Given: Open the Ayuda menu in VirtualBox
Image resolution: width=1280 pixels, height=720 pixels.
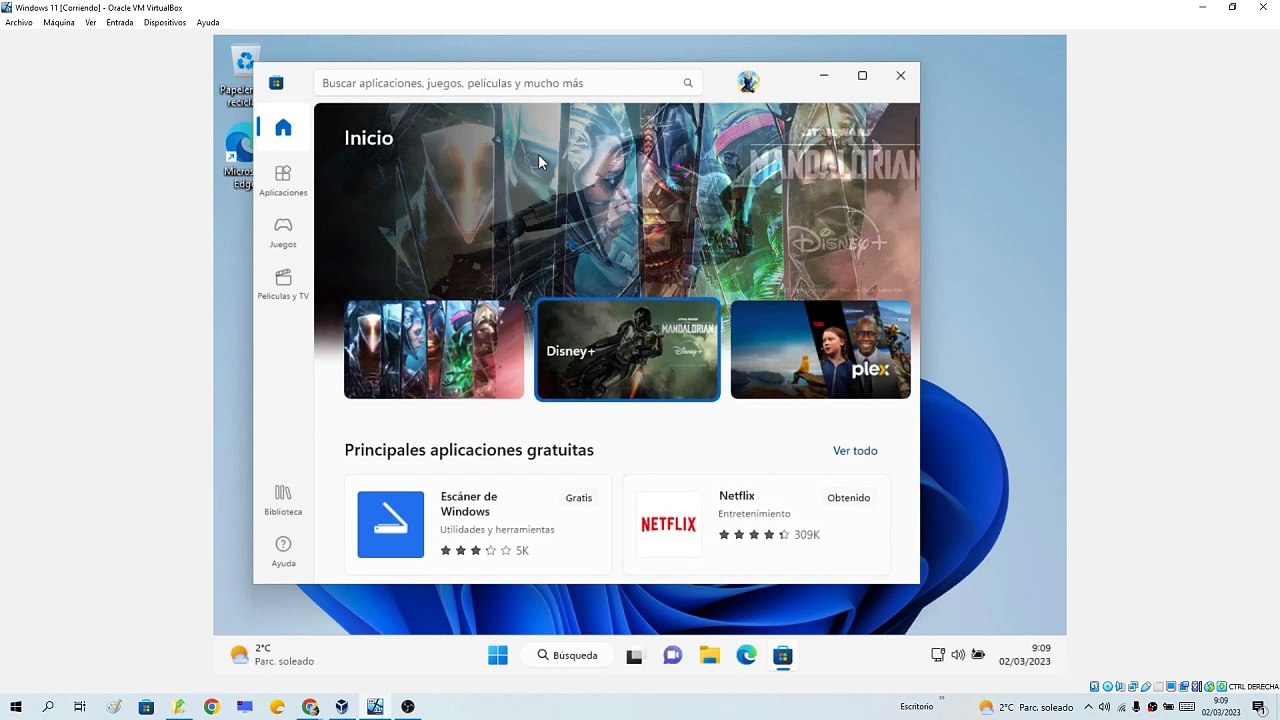Looking at the screenshot, I should tap(208, 22).
